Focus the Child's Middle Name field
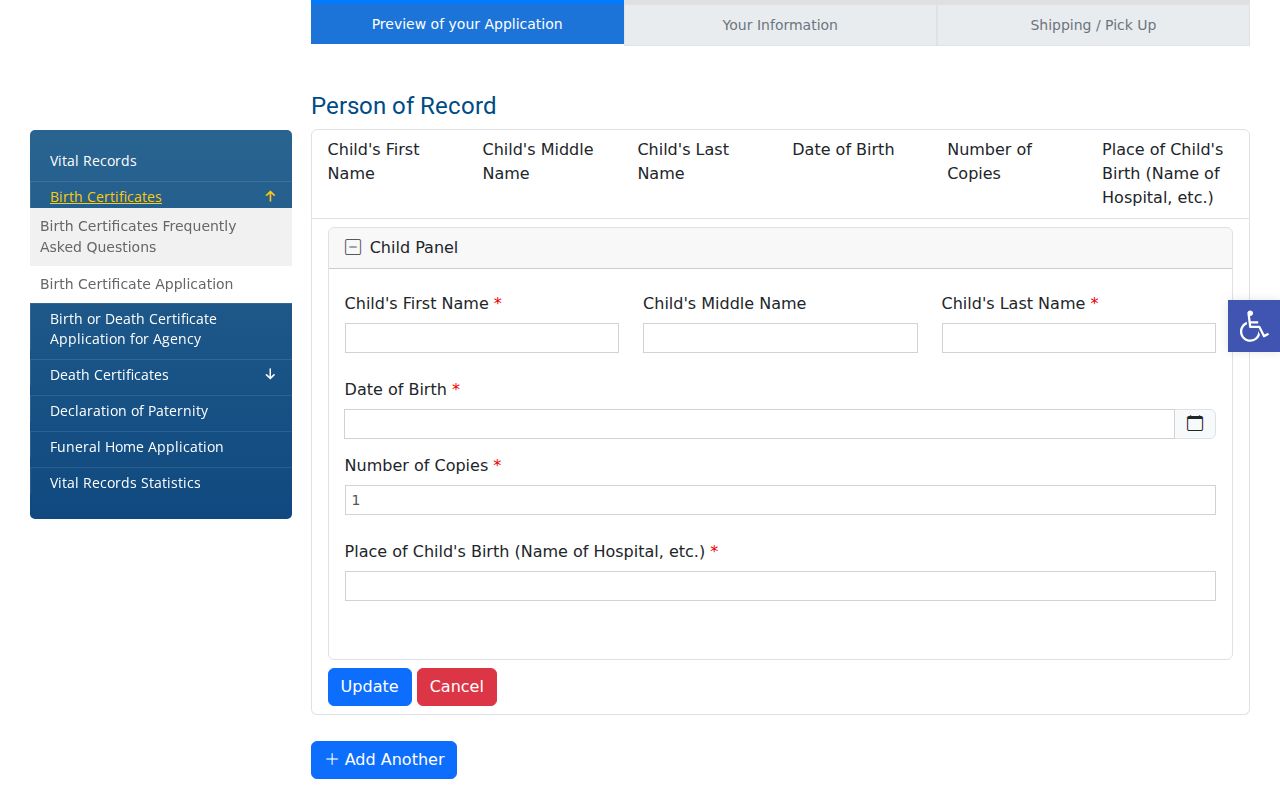This screenshot has width=1280, height=800. (780, 338)
